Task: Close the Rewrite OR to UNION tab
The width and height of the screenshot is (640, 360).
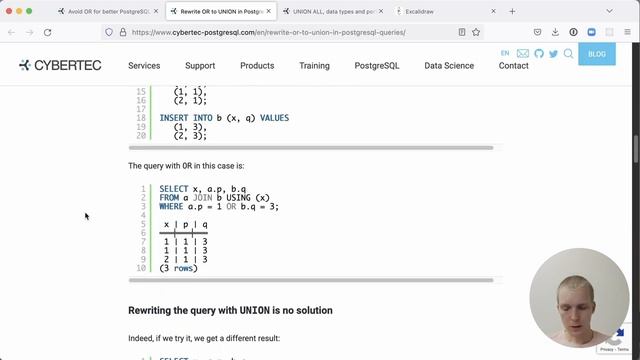Action: click(269, 11)
